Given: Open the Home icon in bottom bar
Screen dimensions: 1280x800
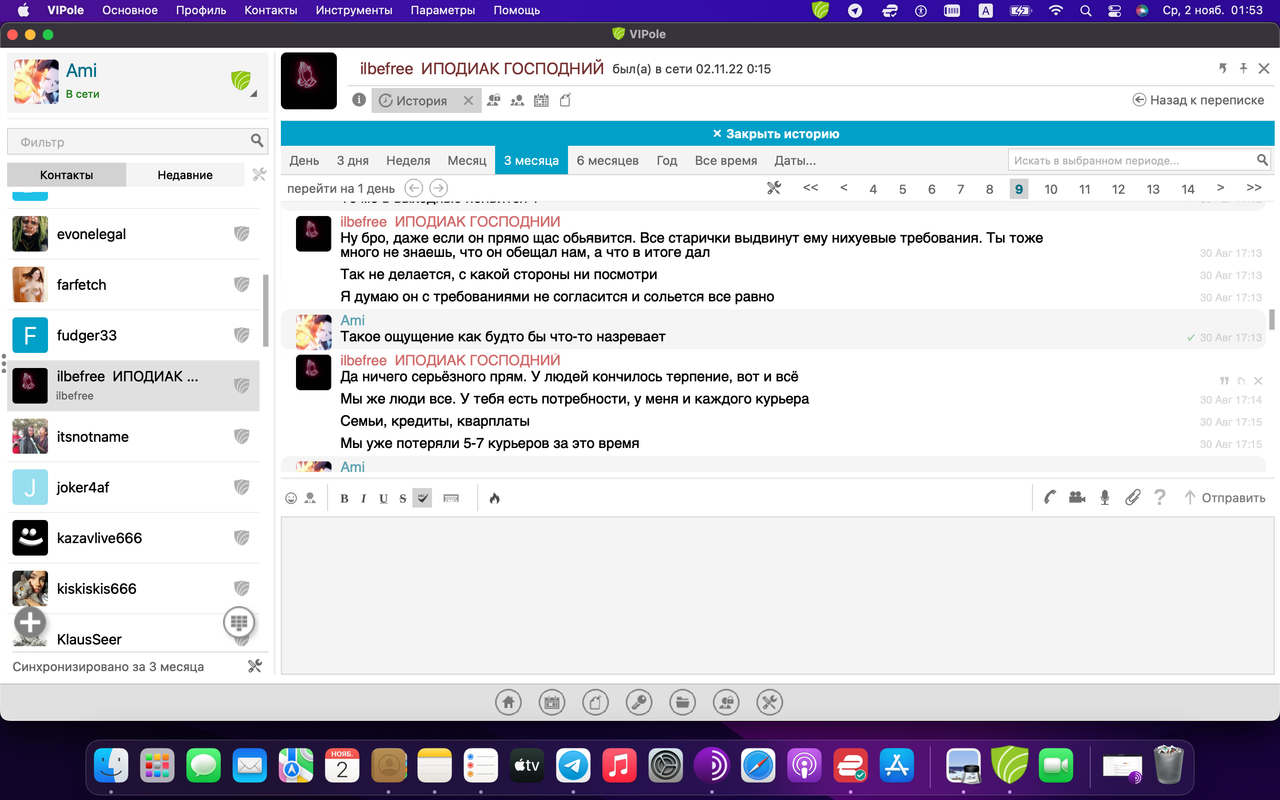Looking at the screenshot, I should click(x=508, y=702).
